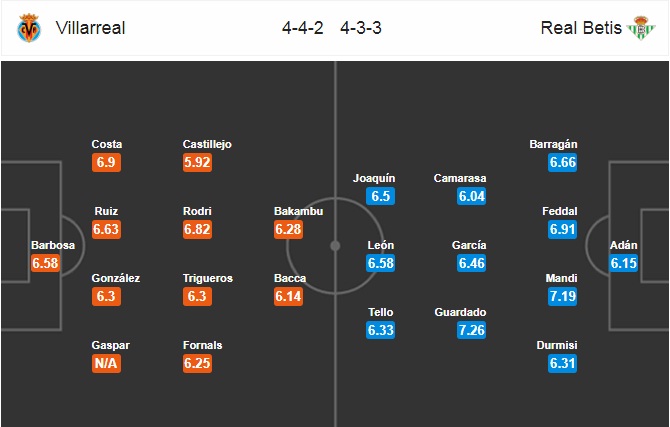Viewport: 670px width, 427px height.
Task: Open the Real Betis team name link
Action: (x=581, y=28)
